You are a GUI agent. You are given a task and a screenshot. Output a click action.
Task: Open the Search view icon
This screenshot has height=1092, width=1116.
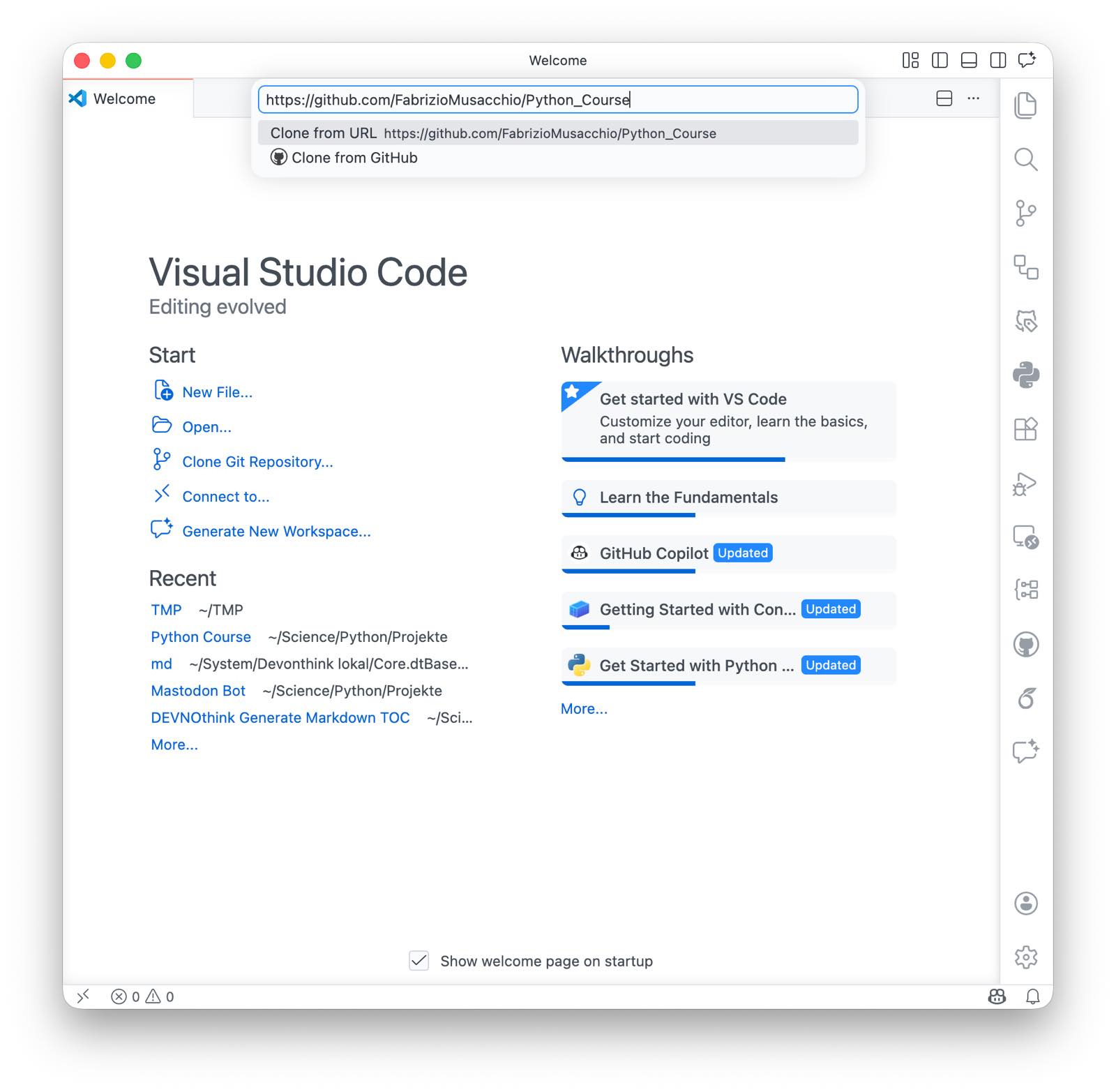tap(1025, 159)
